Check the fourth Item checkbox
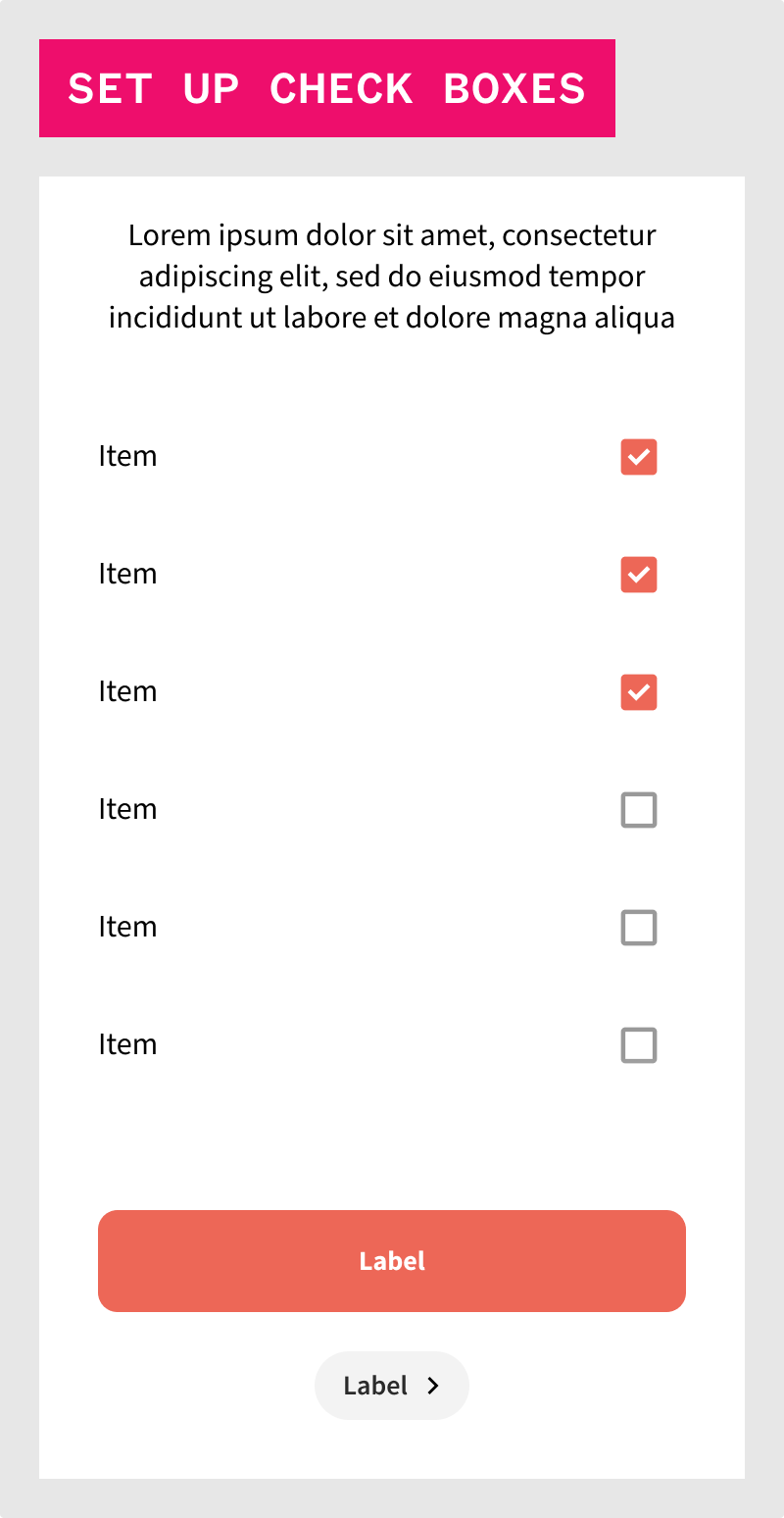The image size is (784, 1518). pyautogui.click(x=638, y=810)
